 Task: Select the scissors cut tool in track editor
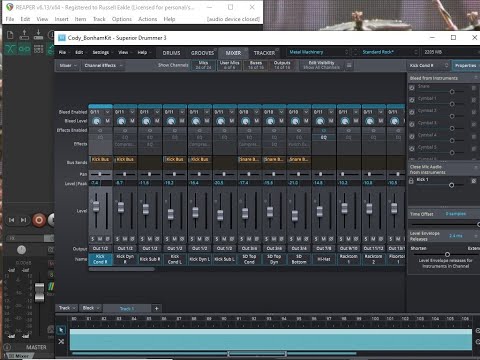pyautogui.click(x=61, y=341)
